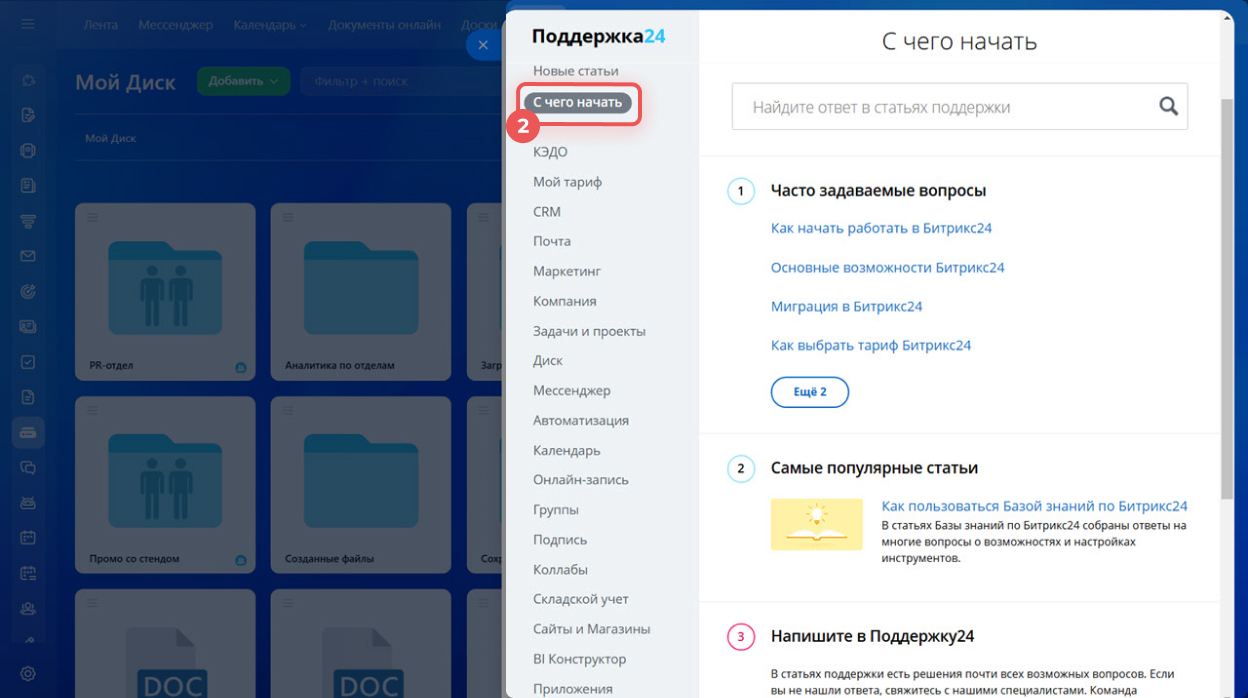This screenshot has width=1248, height=698.
Task: Open Как пользоваться Базой знаний article link
Action: 1035,506
